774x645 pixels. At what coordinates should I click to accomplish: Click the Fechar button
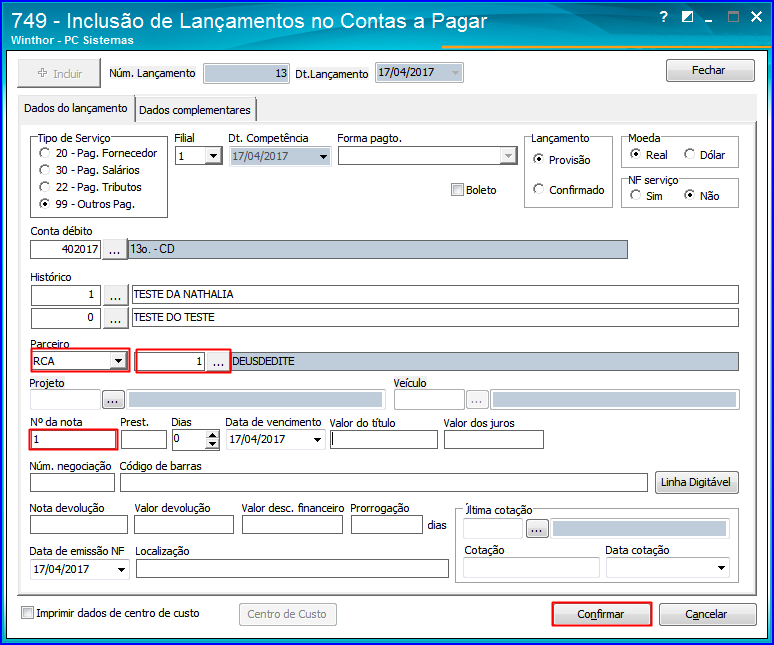pyautogui.click(x=710, y=71)
